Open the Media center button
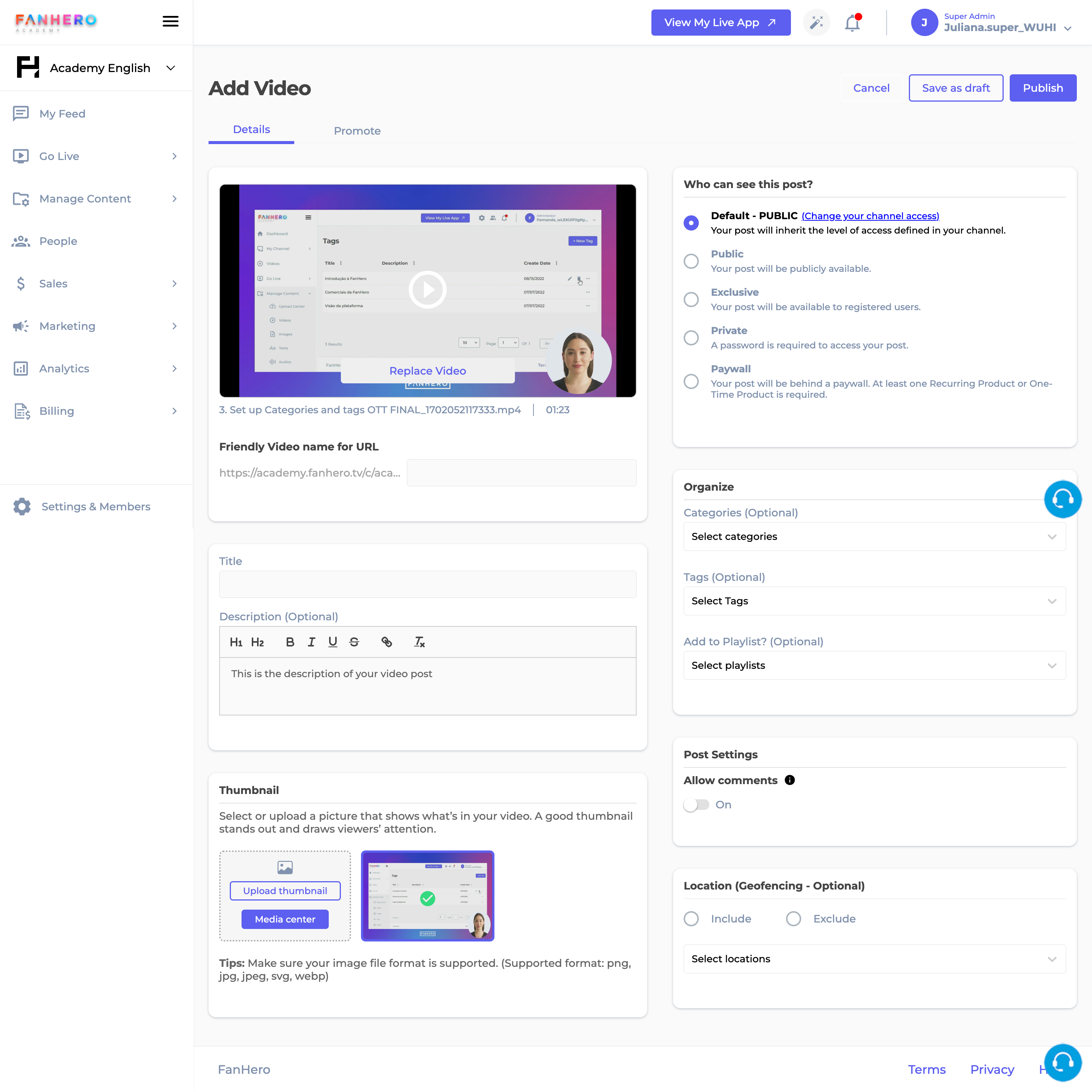1092x1092 pixels. click(x=285, y=919)
